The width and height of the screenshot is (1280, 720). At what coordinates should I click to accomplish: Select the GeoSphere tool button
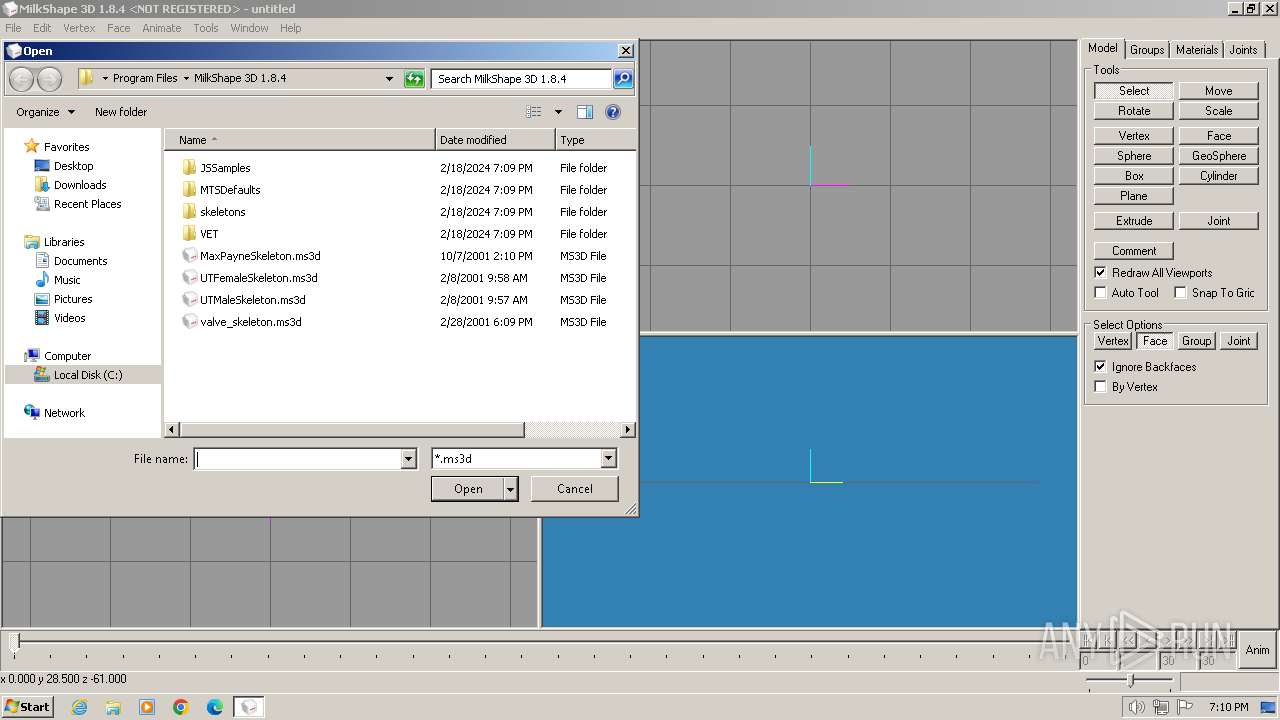[x=1218, y=156]
